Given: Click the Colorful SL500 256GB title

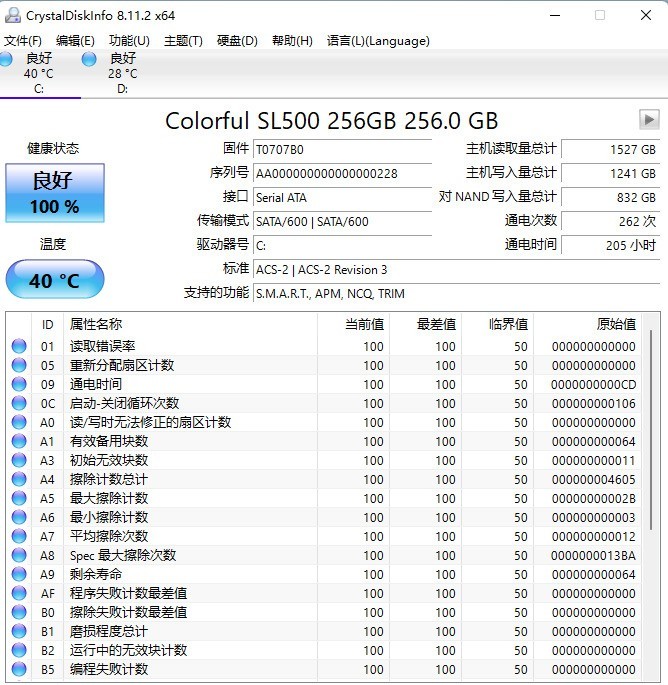Looking at the screenshot, I should (332, 121).
